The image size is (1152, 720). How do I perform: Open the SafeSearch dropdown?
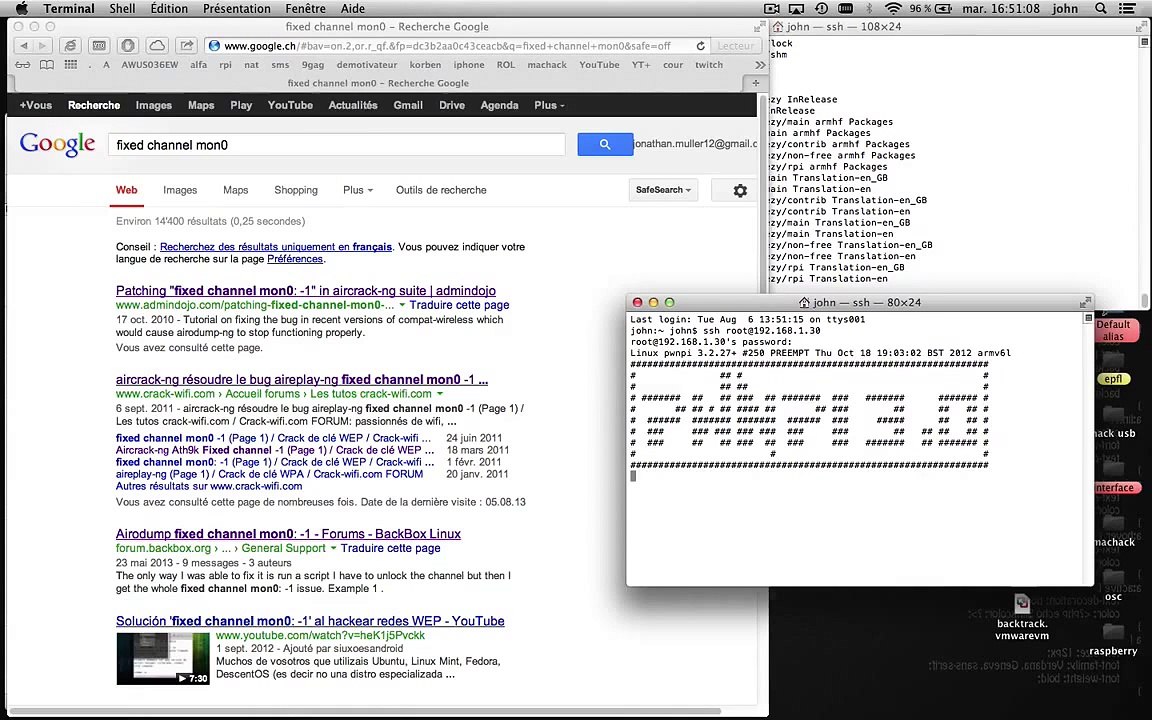pyautogui.click(x=663, y=190)
